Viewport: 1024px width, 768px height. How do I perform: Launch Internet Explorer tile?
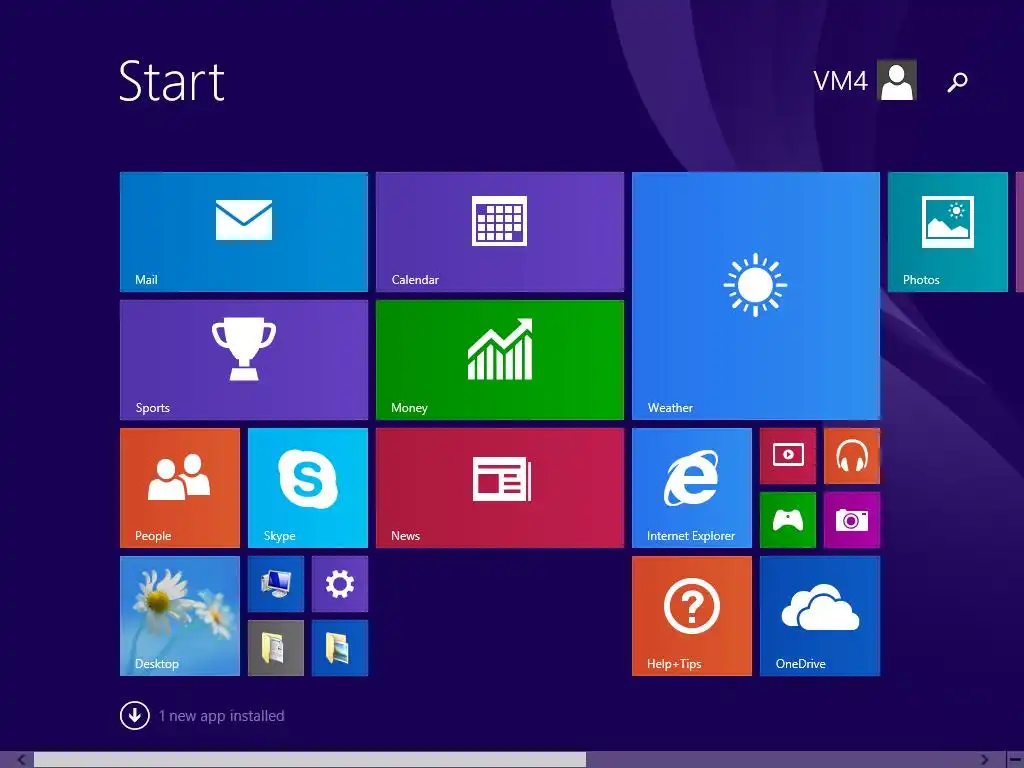pos(692,488)
